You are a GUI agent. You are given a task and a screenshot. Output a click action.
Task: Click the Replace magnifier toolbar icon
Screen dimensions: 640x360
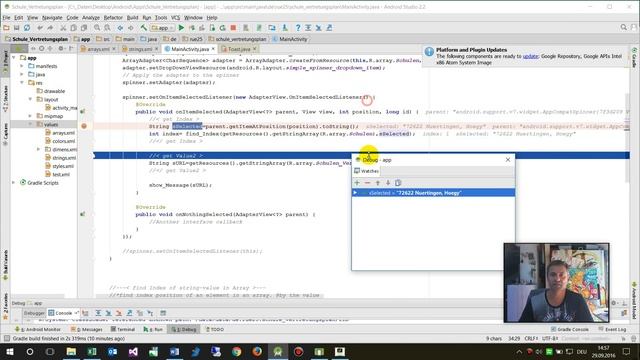tap(107, 28)
